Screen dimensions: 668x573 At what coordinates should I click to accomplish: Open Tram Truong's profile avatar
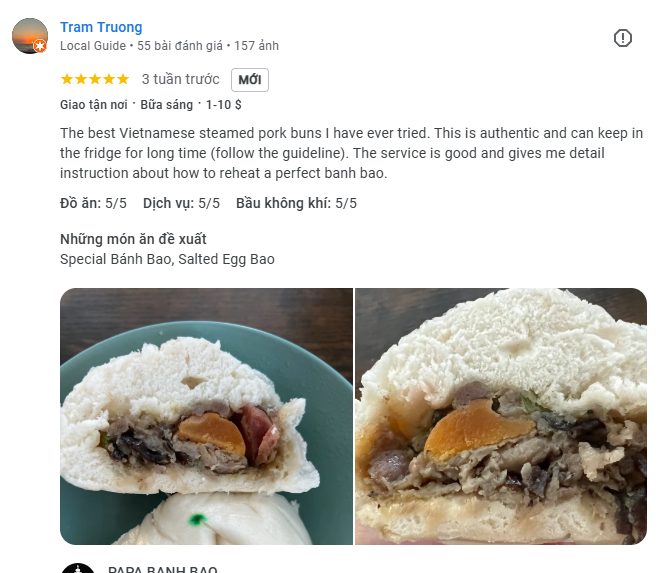[x=30, y=36]
